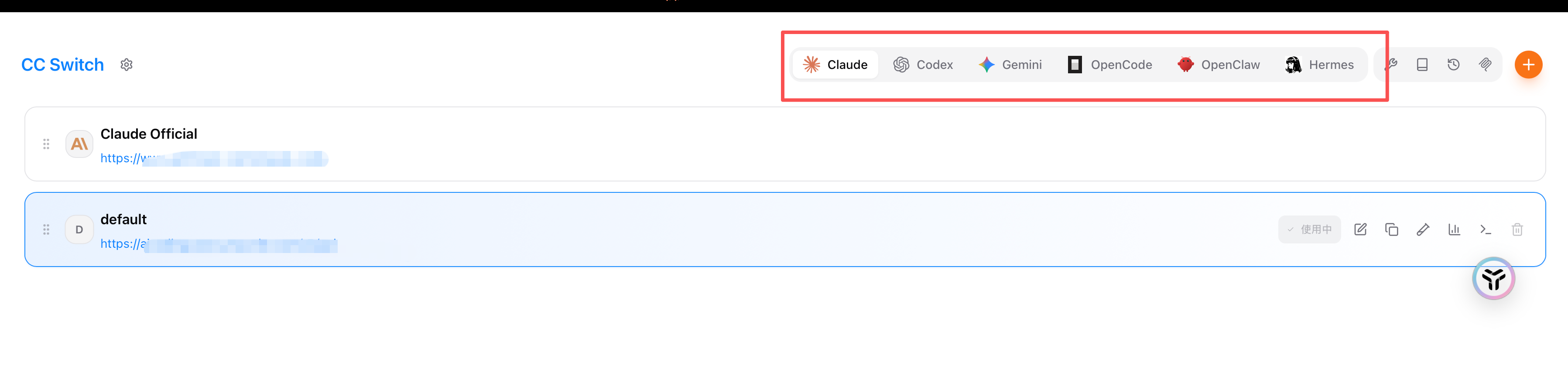The image size is (1568, 390).
Task: Click the brush icon on default row
Action: point(1423,229)
